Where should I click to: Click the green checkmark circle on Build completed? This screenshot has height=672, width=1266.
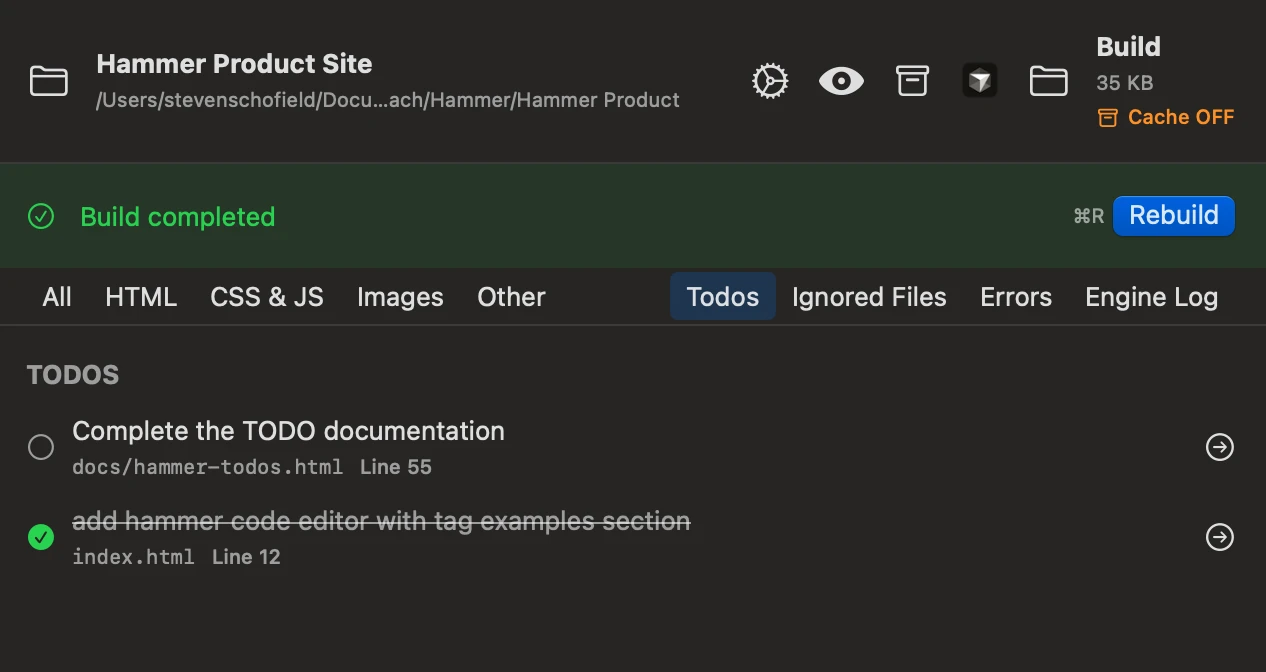point(41,215)
